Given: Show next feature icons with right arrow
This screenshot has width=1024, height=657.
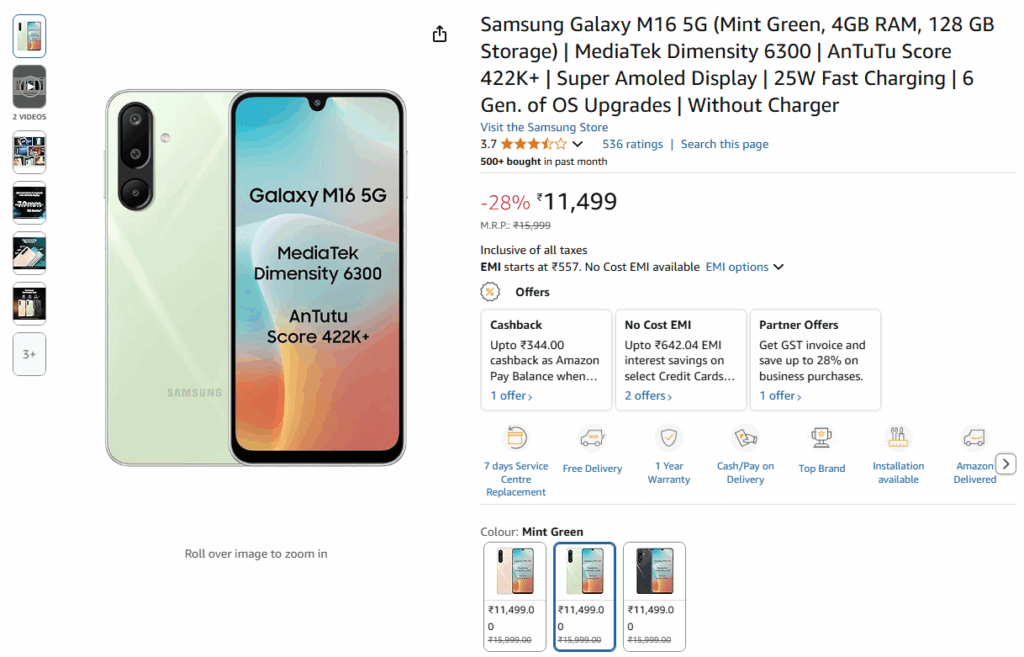Looking at the screenshot, I should point(1006,464).
